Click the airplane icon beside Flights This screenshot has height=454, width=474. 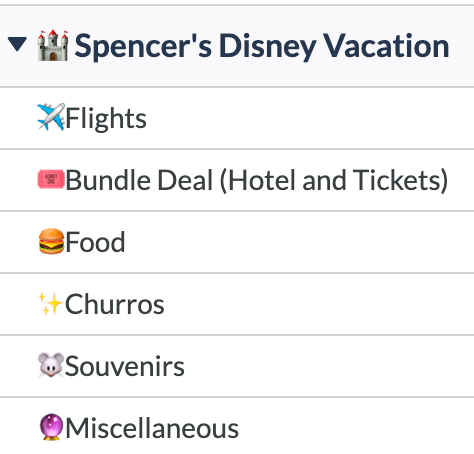tap(51, 117)
